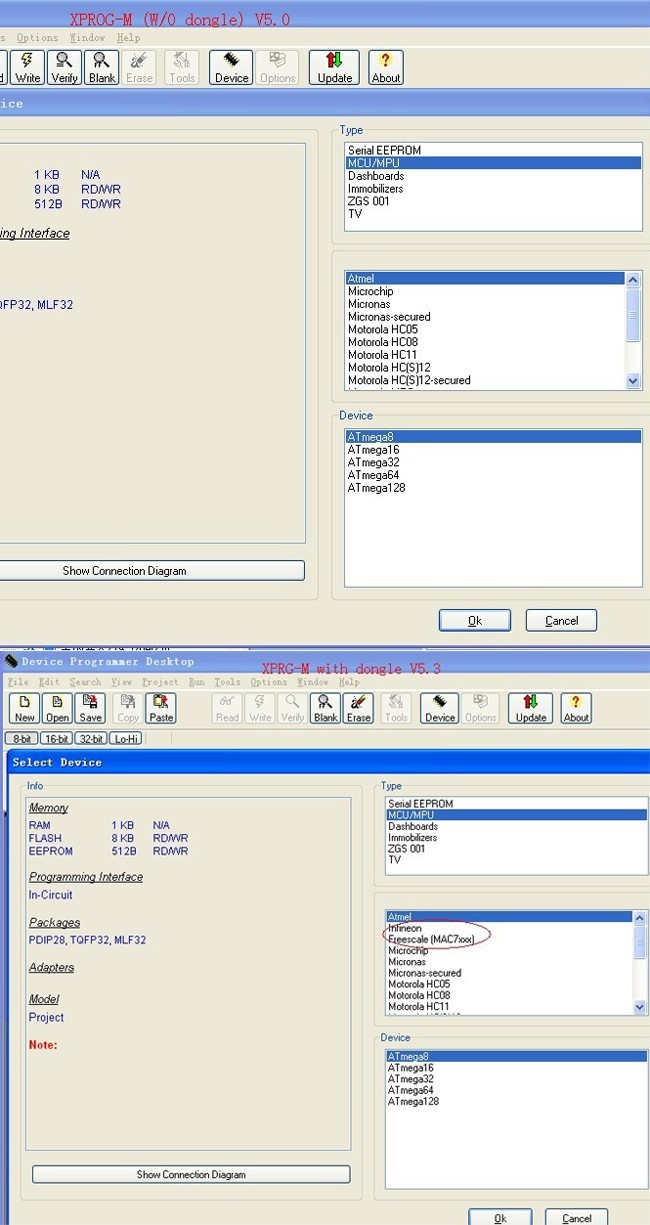Click the Blank icon in bottom V5.3 window
The image size is (650, 1225).
[326, 708]
